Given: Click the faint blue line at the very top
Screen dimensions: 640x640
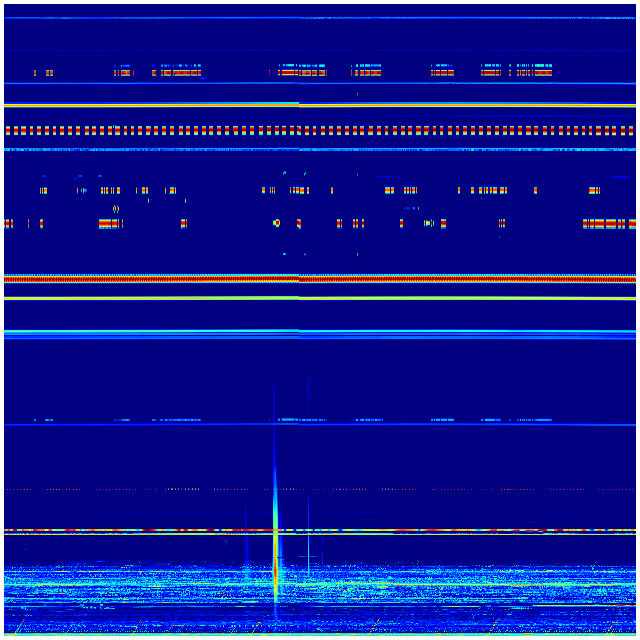Looking at the screenshot, I should click(x=320, y=18).
